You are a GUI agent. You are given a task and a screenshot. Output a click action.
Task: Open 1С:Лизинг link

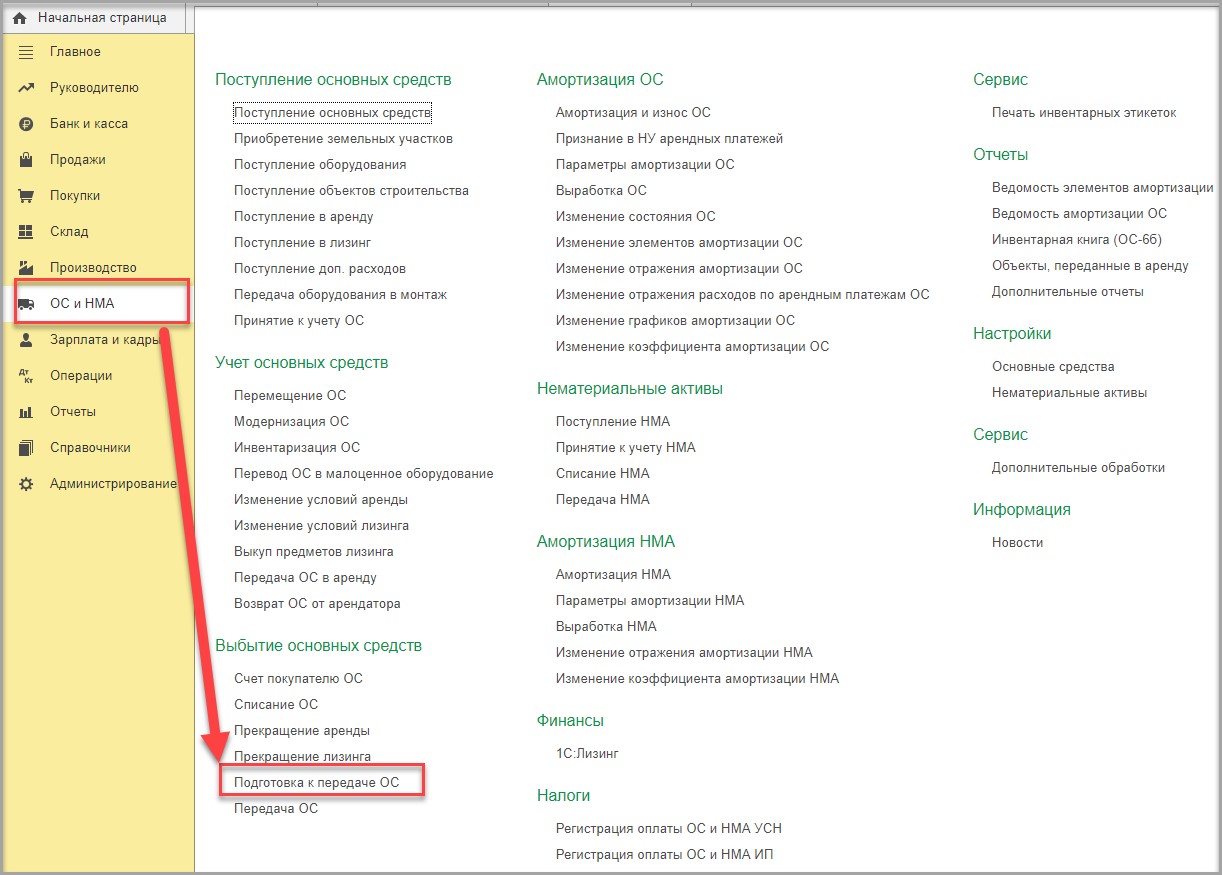[x=587, y=753]
